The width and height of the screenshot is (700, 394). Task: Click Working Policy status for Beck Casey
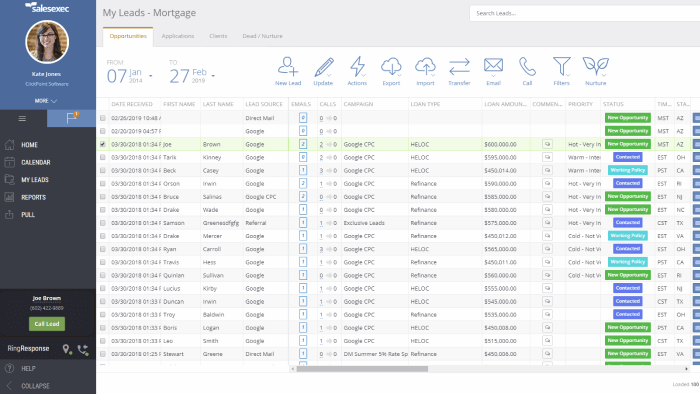pyautogui.click(x=628, y=170)
